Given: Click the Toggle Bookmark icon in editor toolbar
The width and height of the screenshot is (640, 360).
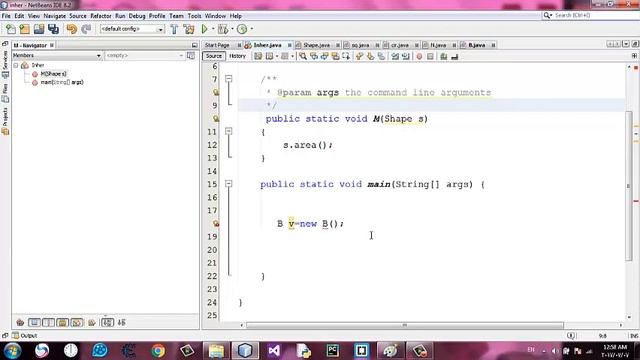Looking at the screenshot, I should [x=381, y=56].
